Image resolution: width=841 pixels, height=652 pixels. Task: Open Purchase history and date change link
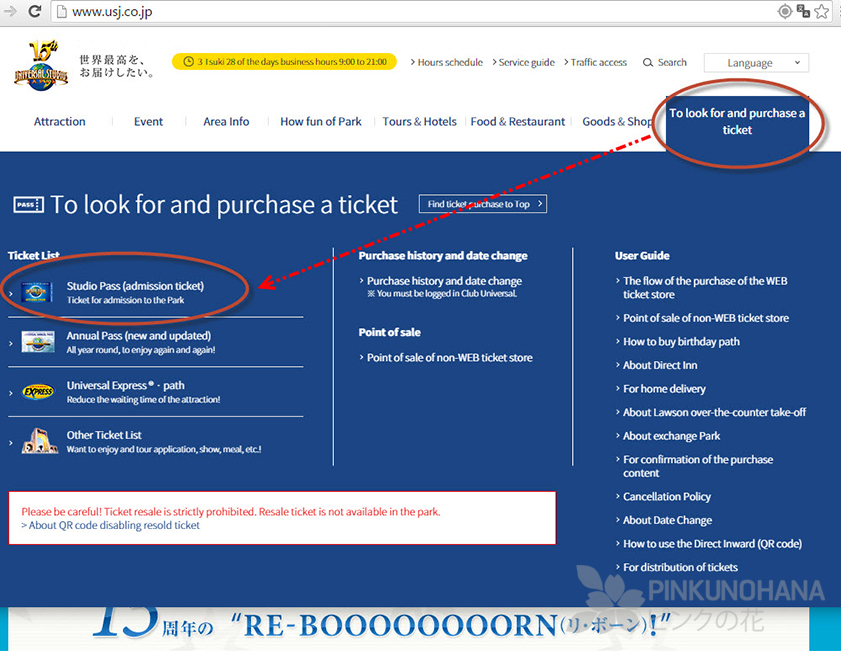(x=444, y=281)
